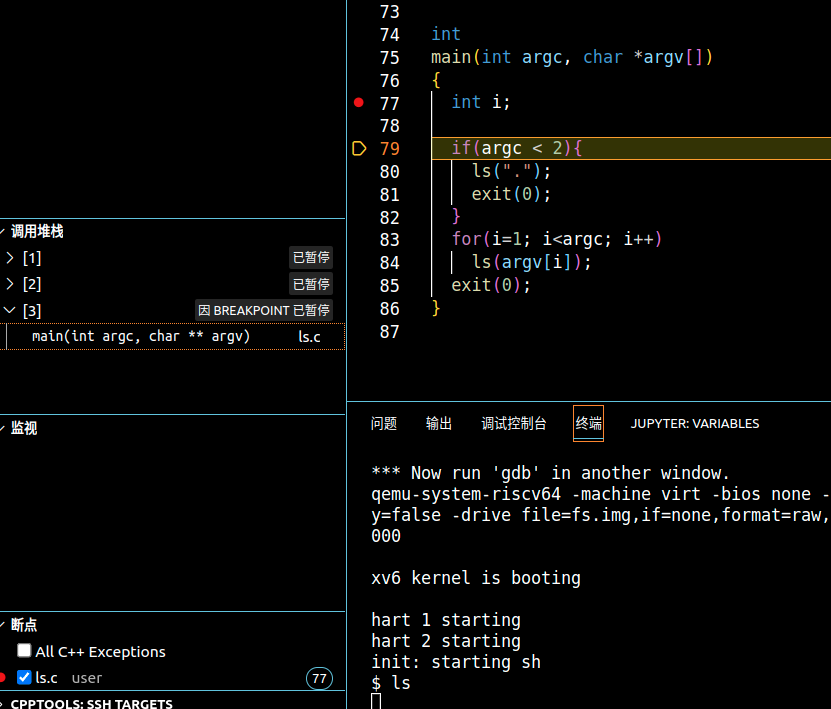Viewport: 831px width, 709px height.
Task: Click the red breakpoint dot at line 77
Action: click(359, 102)
